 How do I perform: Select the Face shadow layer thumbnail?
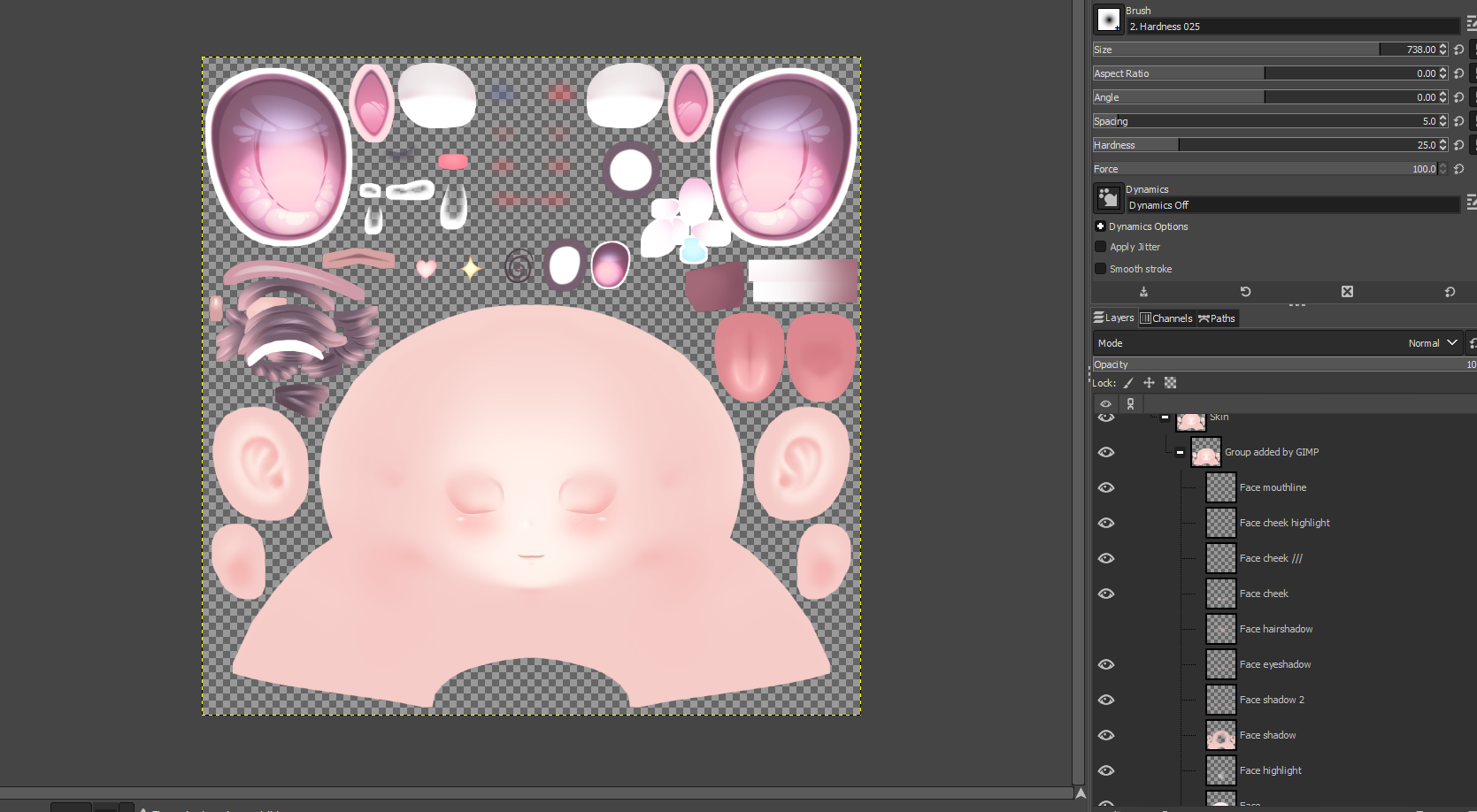coord(1221,735)
